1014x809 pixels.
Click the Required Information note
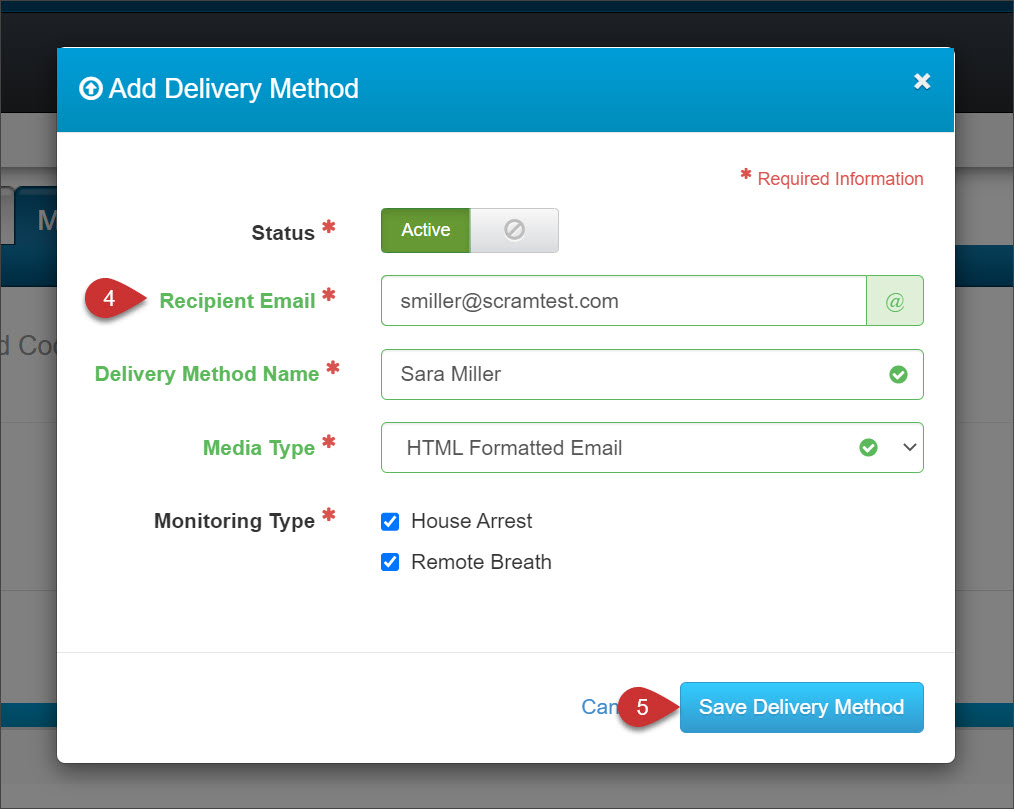[x=839, y=179]
